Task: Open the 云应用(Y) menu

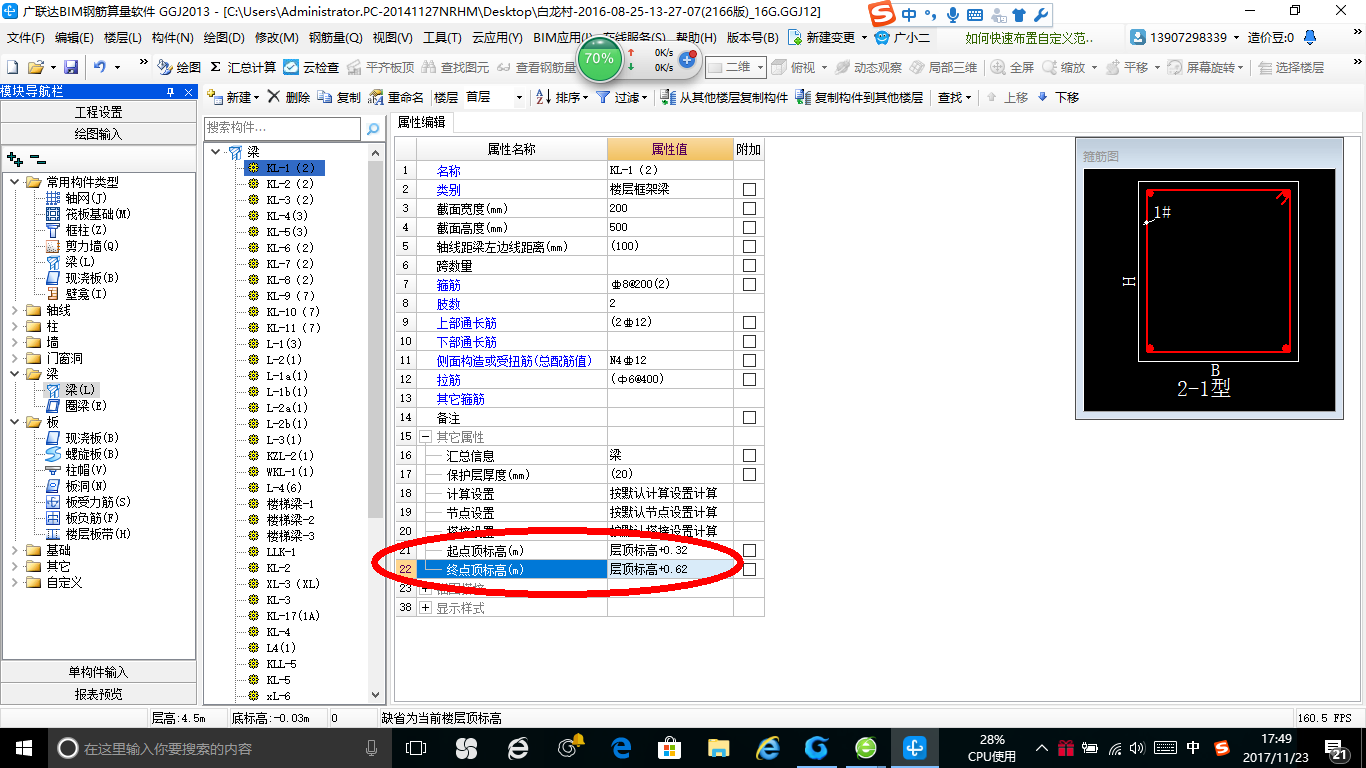Action: pos(497,37)
